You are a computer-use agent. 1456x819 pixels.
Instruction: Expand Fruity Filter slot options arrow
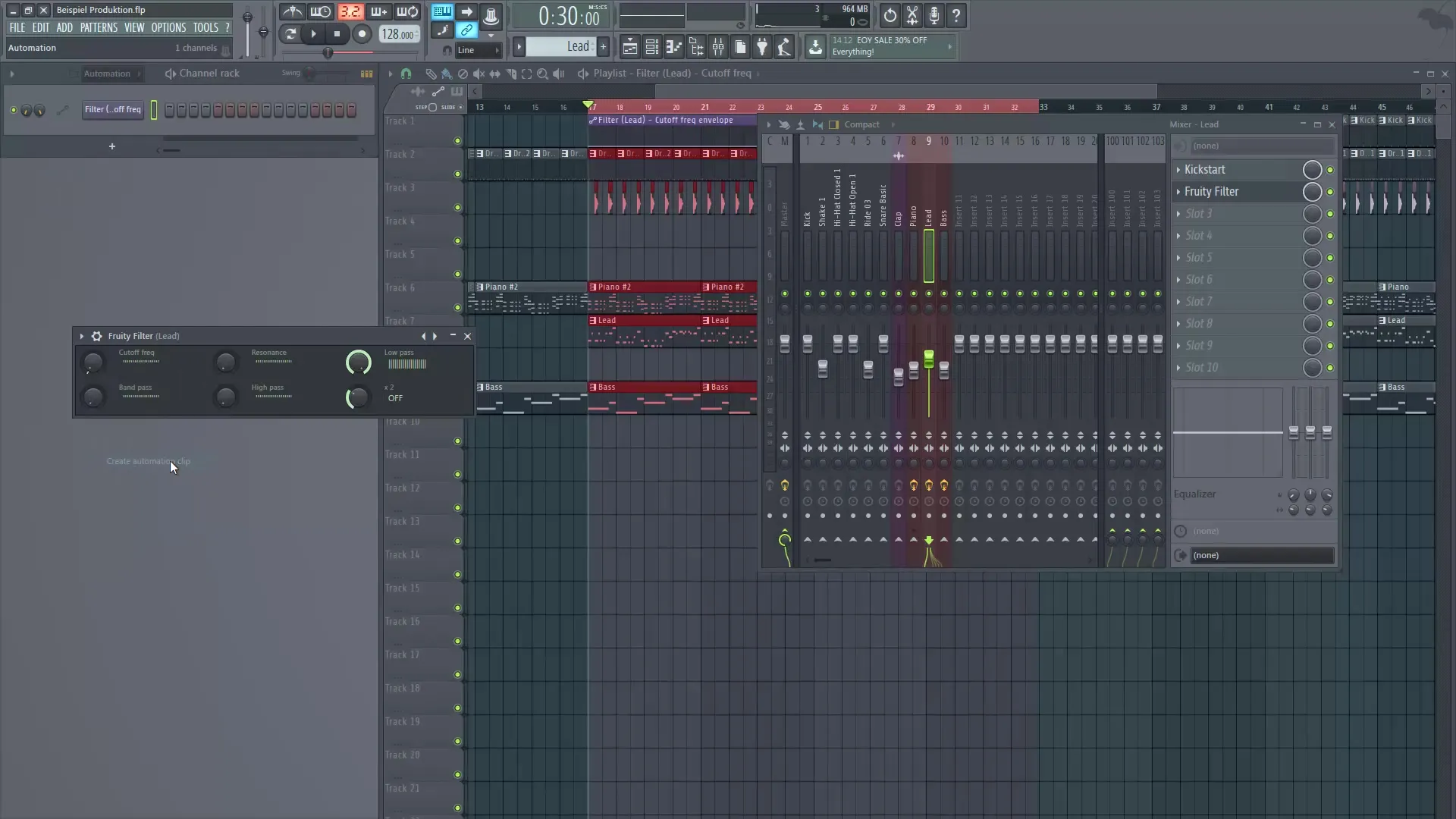coord(1178,192)
